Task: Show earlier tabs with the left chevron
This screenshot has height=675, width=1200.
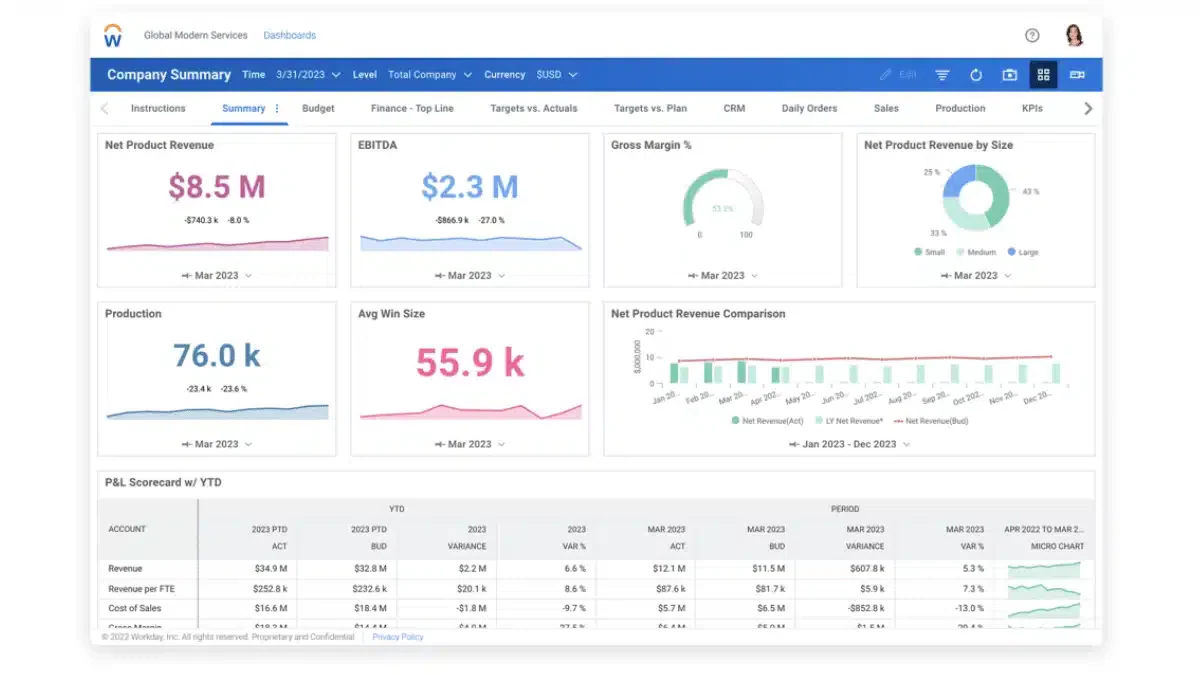Action: pos(105,108)
